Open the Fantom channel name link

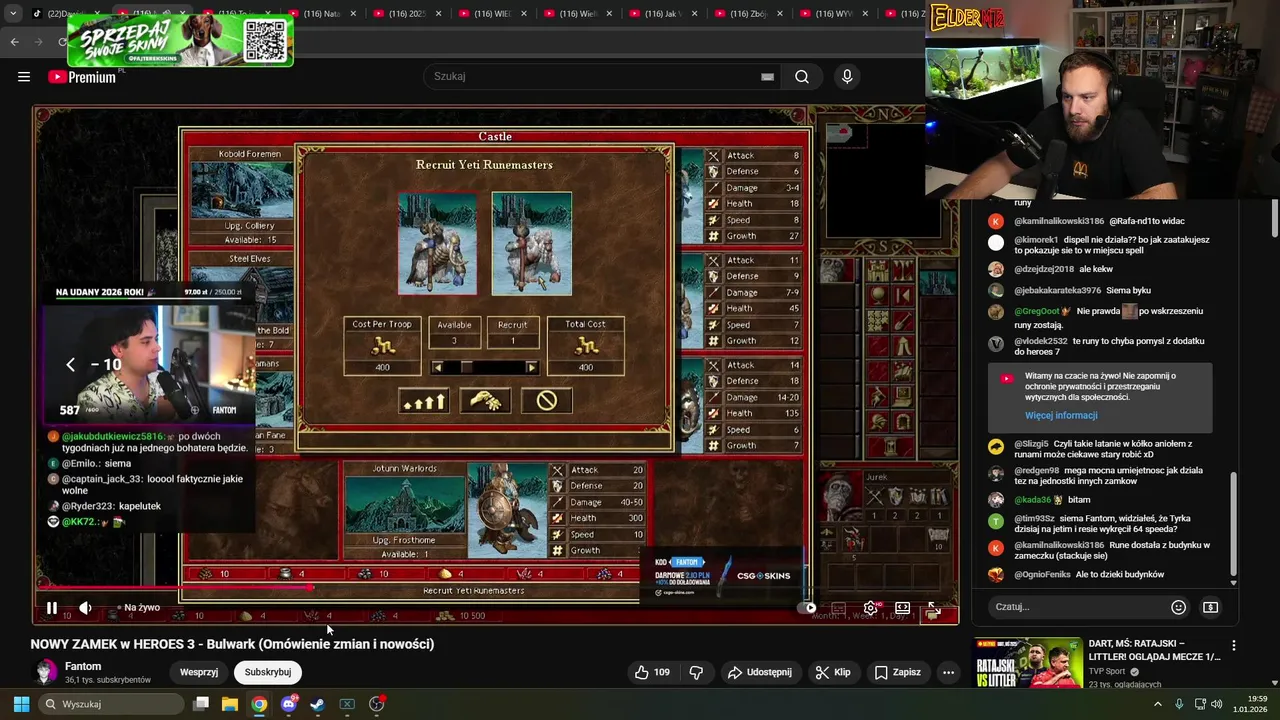tap(83, 666)
